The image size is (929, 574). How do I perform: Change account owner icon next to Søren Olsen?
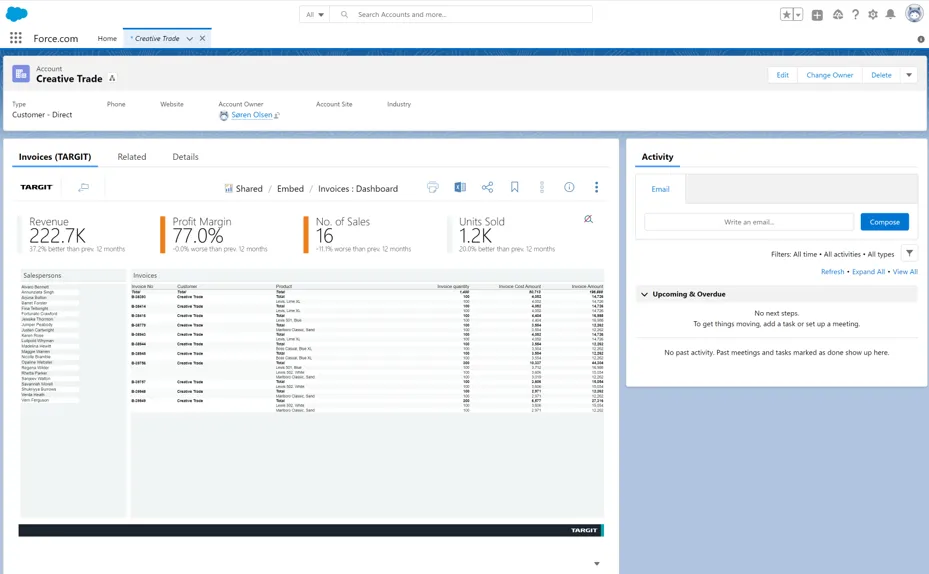click(277, 116)
